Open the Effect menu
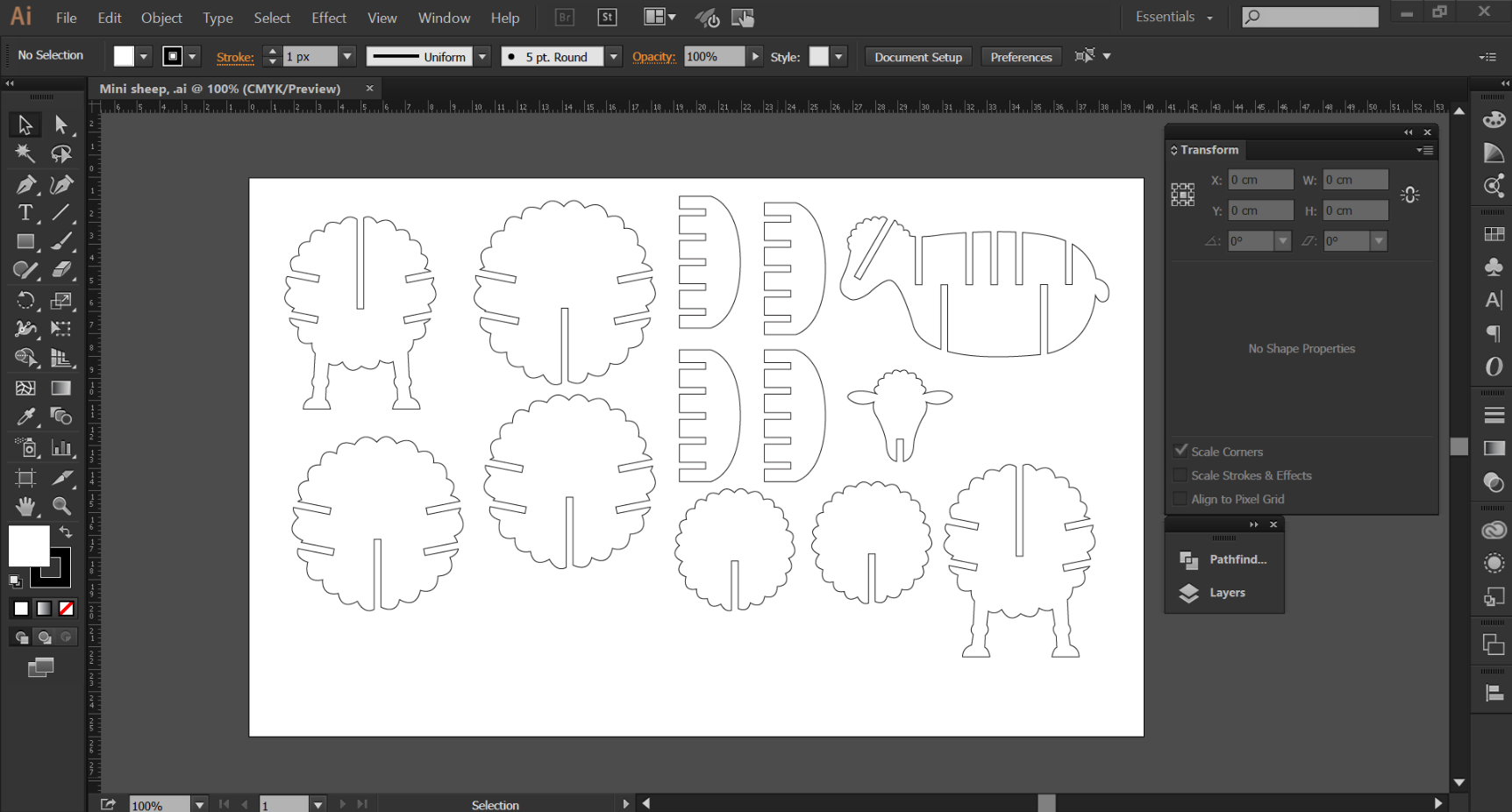 (328, 18)
